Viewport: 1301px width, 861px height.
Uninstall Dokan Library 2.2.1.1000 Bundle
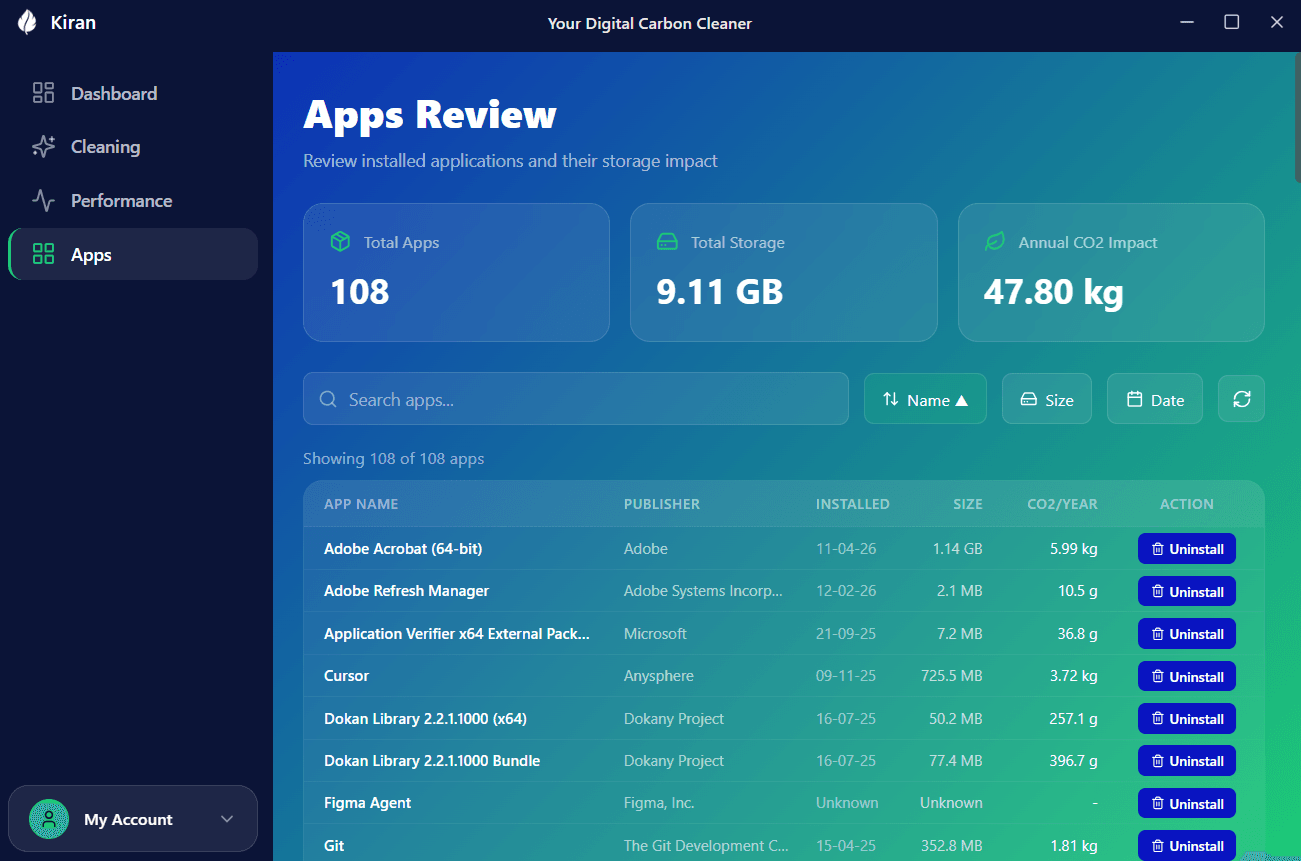pyautogui.click(x=1187, y=761)
